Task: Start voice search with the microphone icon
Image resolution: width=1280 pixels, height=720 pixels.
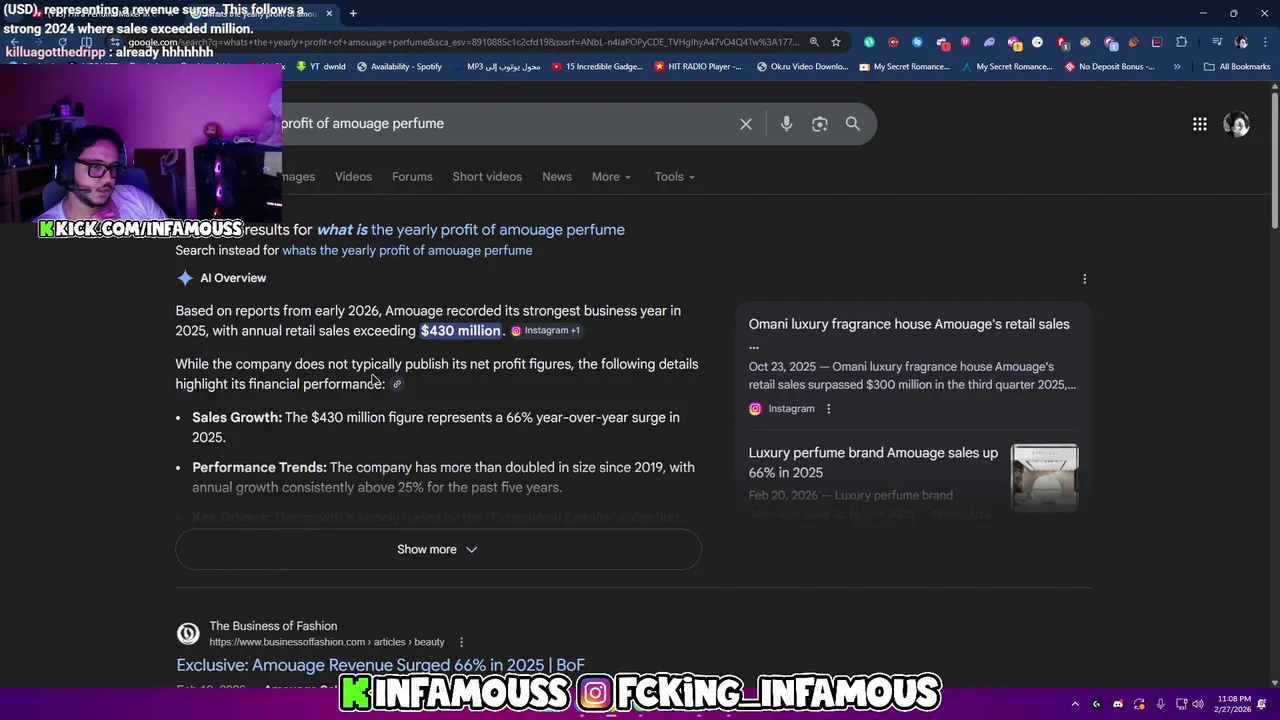Action: (786, 124)
